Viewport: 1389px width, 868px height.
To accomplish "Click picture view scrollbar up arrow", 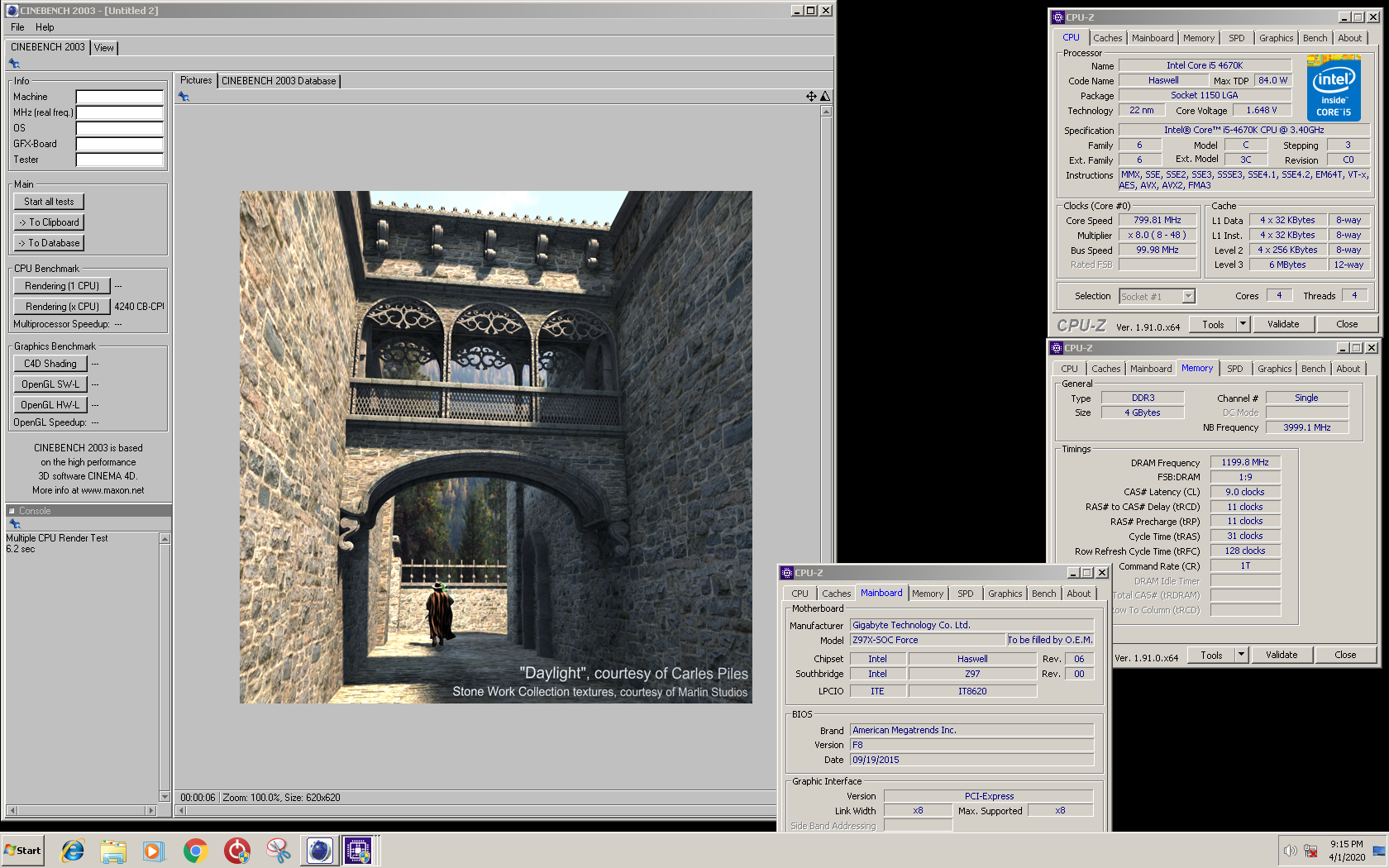I will point(825,111).
